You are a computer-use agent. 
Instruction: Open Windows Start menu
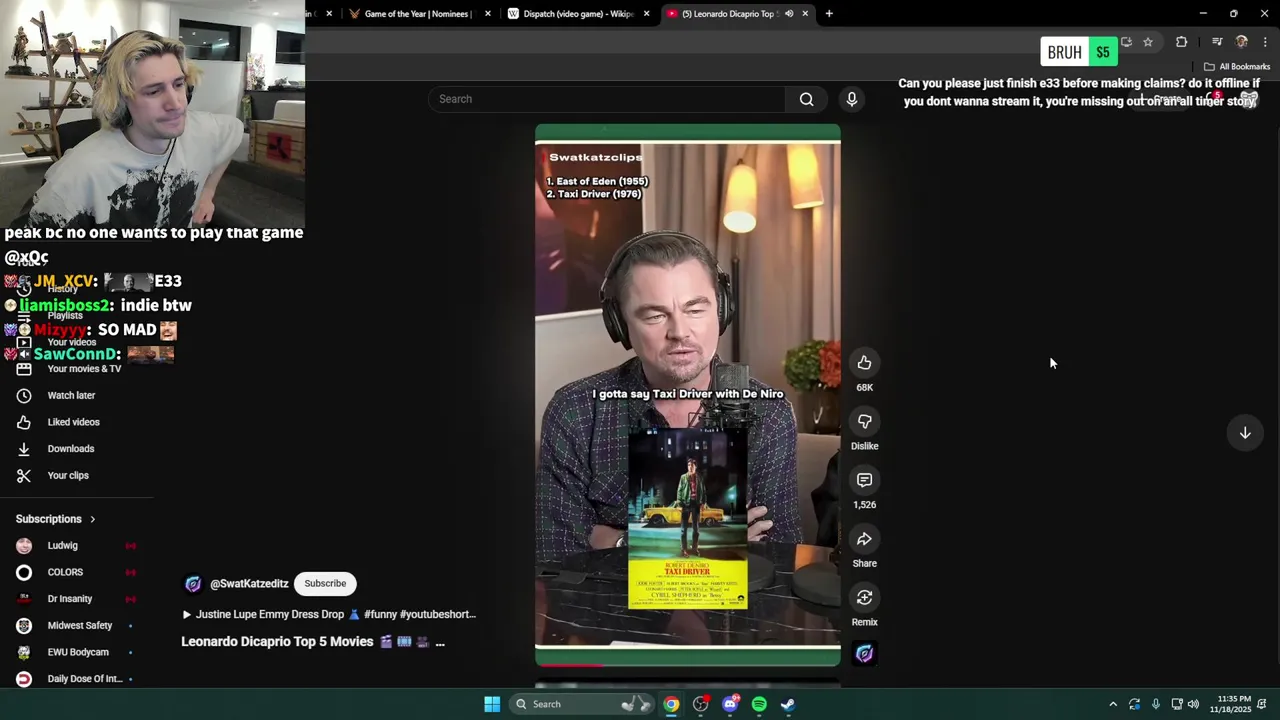[492, 704]
